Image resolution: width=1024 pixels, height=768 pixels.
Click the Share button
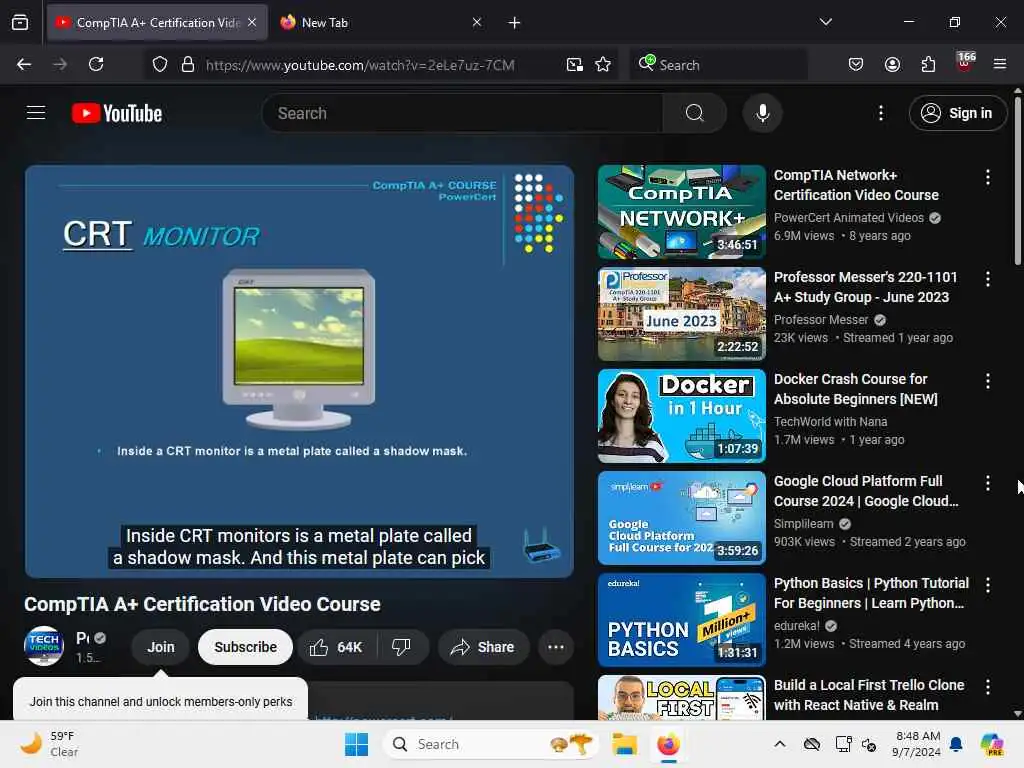point(483,647)
